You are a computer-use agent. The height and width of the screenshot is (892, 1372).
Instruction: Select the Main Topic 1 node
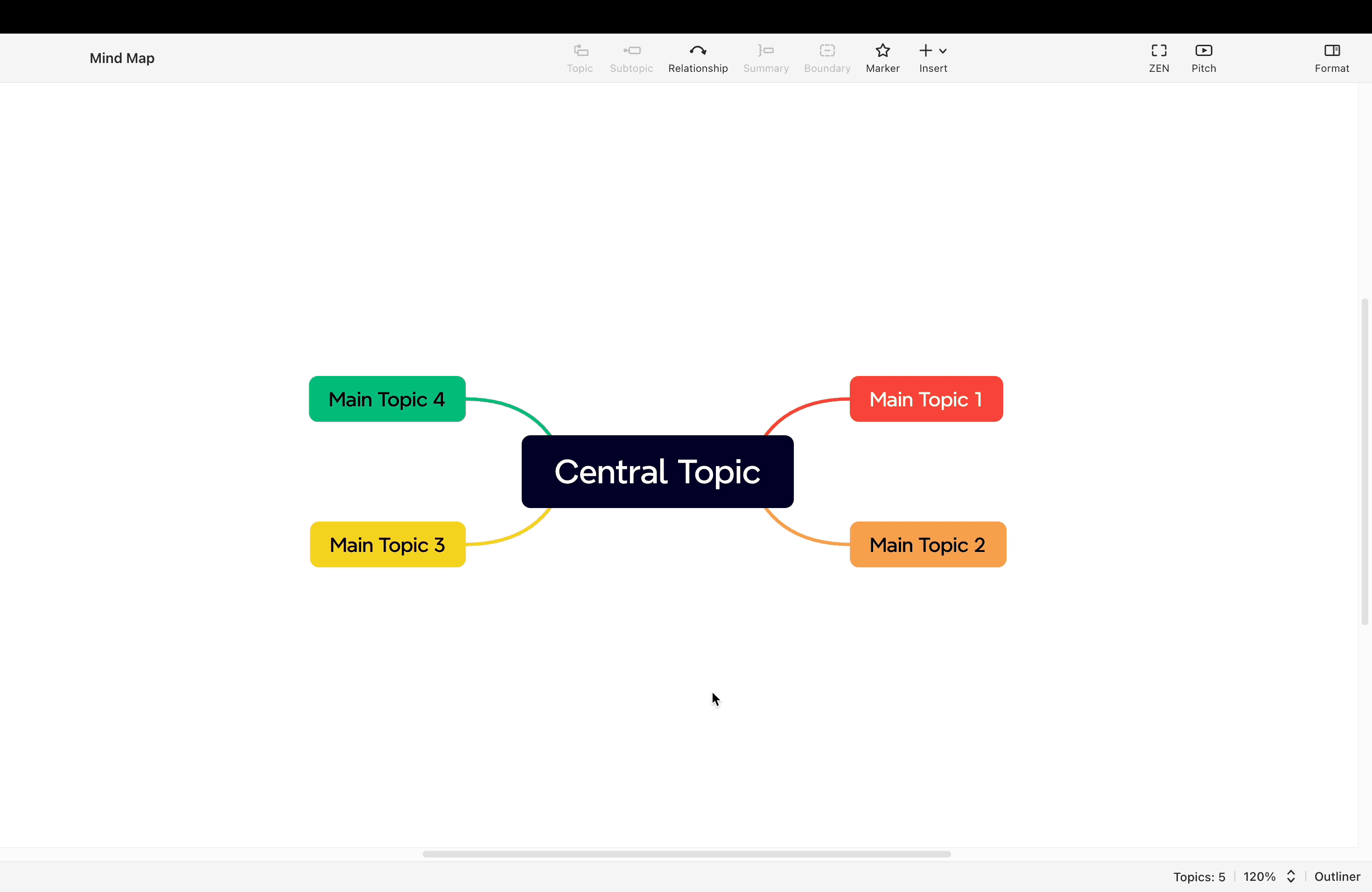point(926,399)
